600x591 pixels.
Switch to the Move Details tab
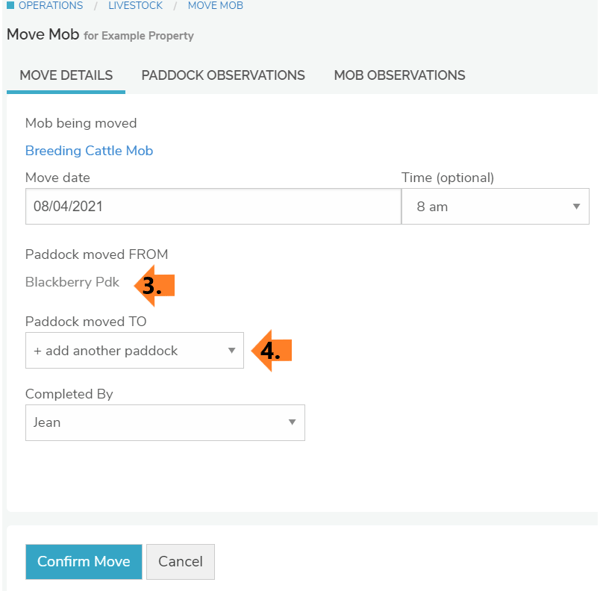(x=66, y=75)
